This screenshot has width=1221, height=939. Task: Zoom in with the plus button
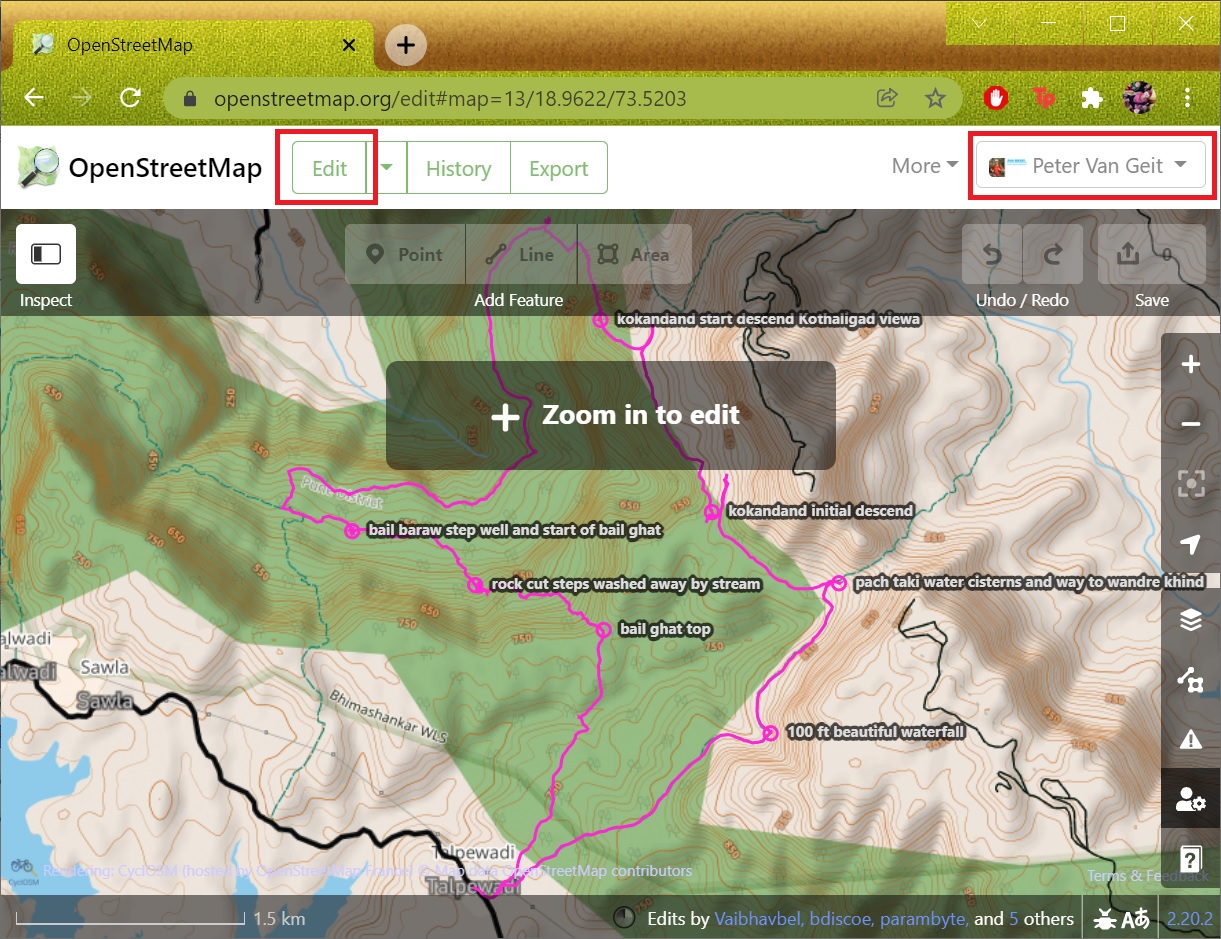(x=1190, y=365)
